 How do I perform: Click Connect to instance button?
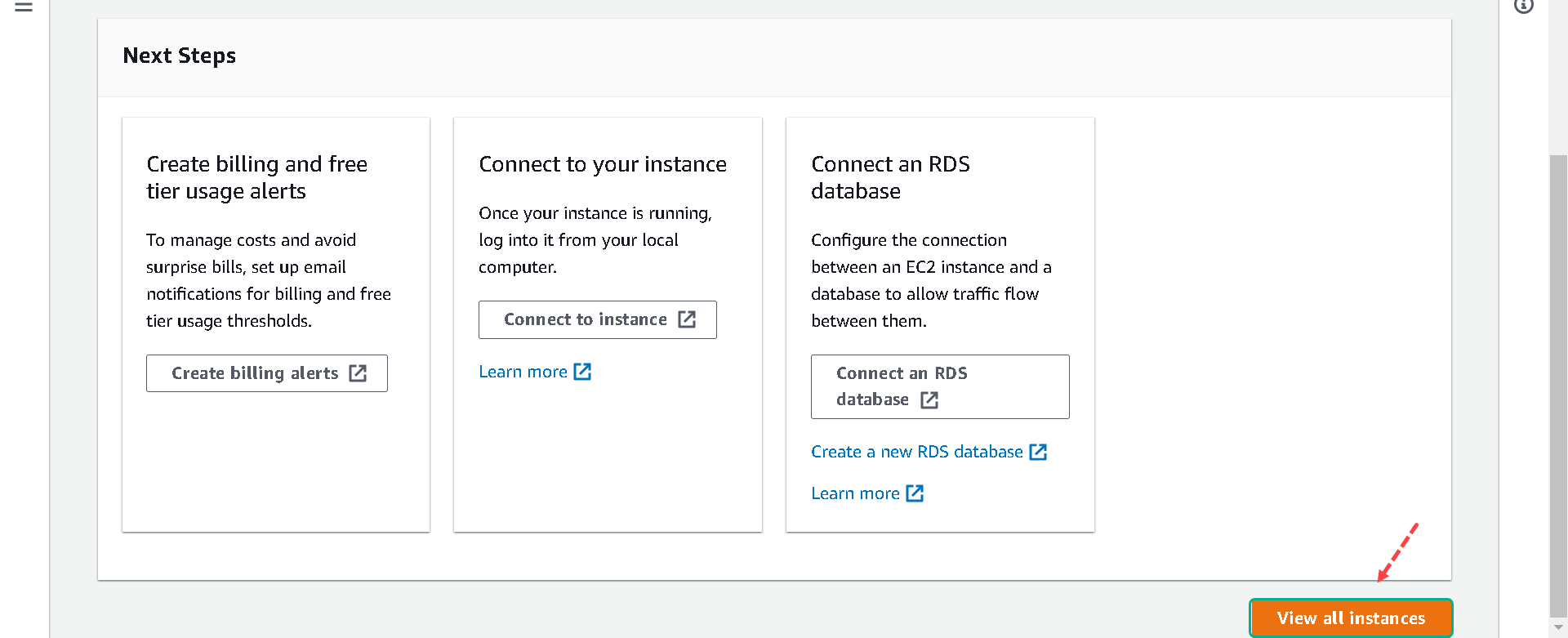click(x=598, y=319)
